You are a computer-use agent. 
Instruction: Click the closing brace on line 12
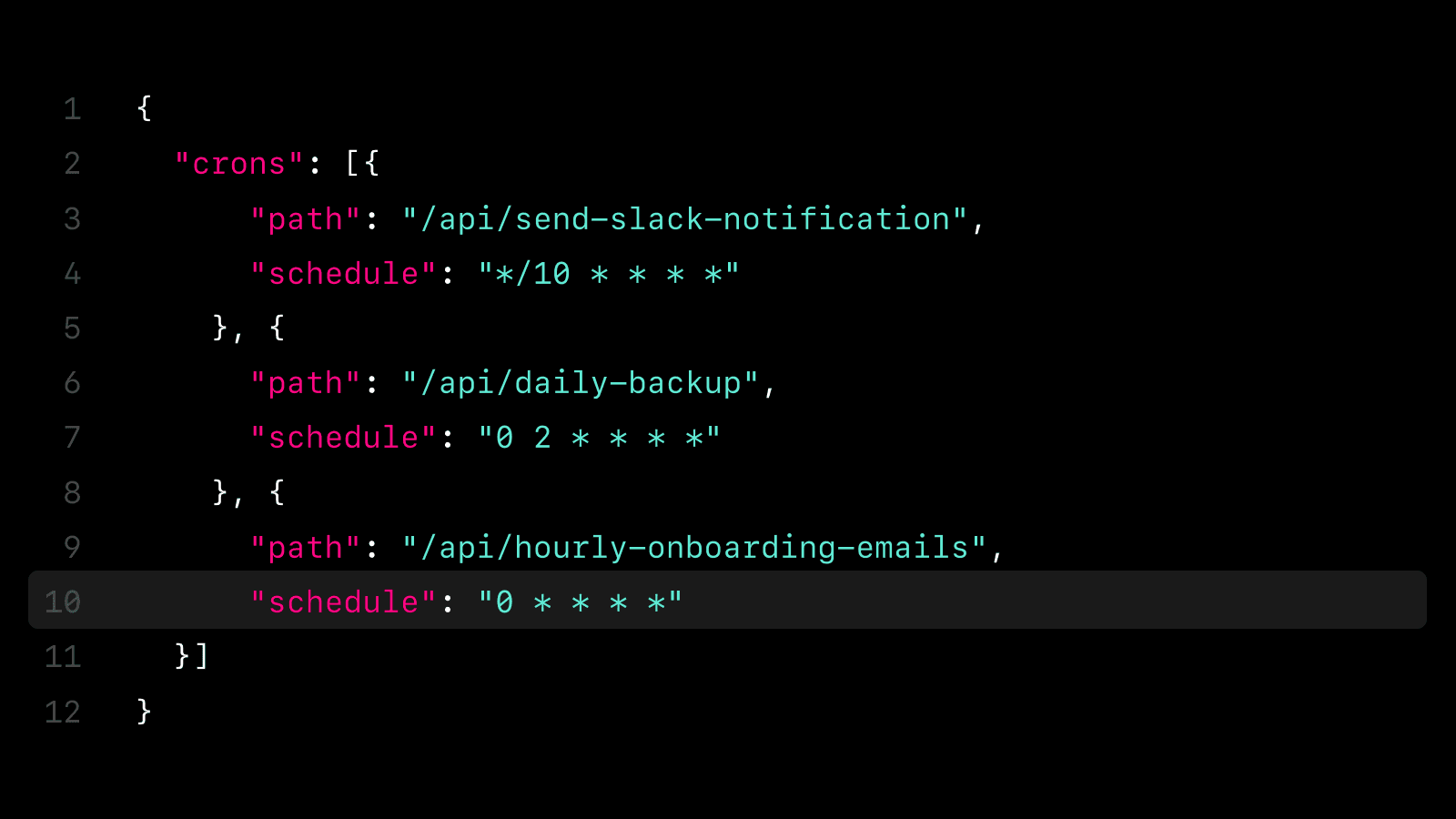click(144, 711)
